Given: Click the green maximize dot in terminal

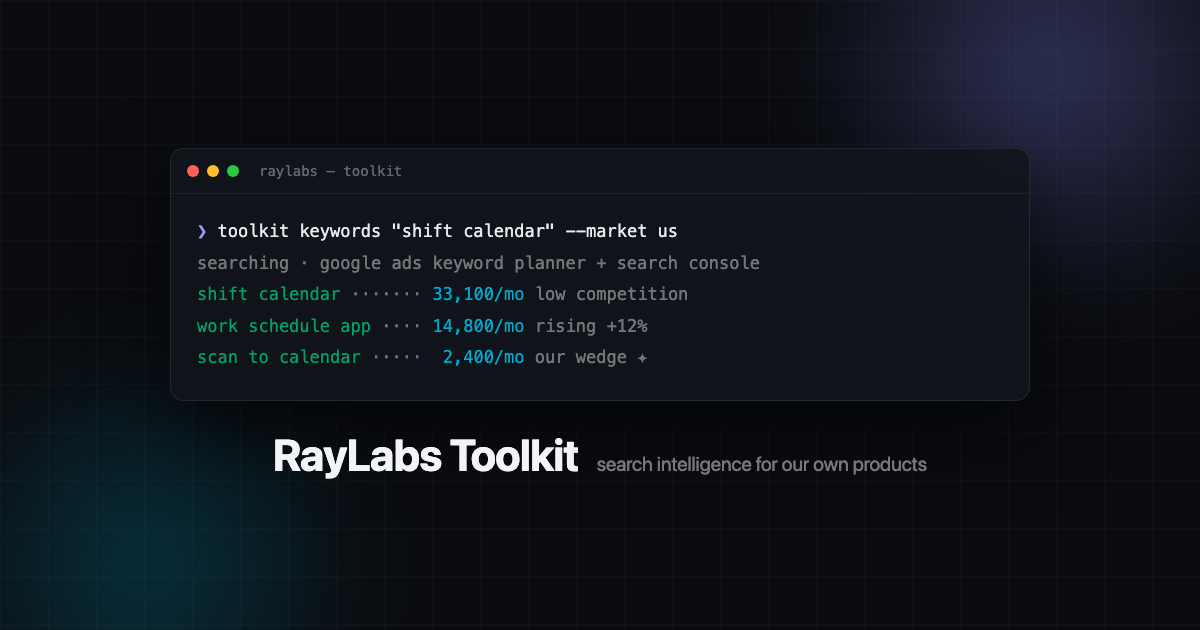Looking at the screenshot, I should (x=233, y=171).
